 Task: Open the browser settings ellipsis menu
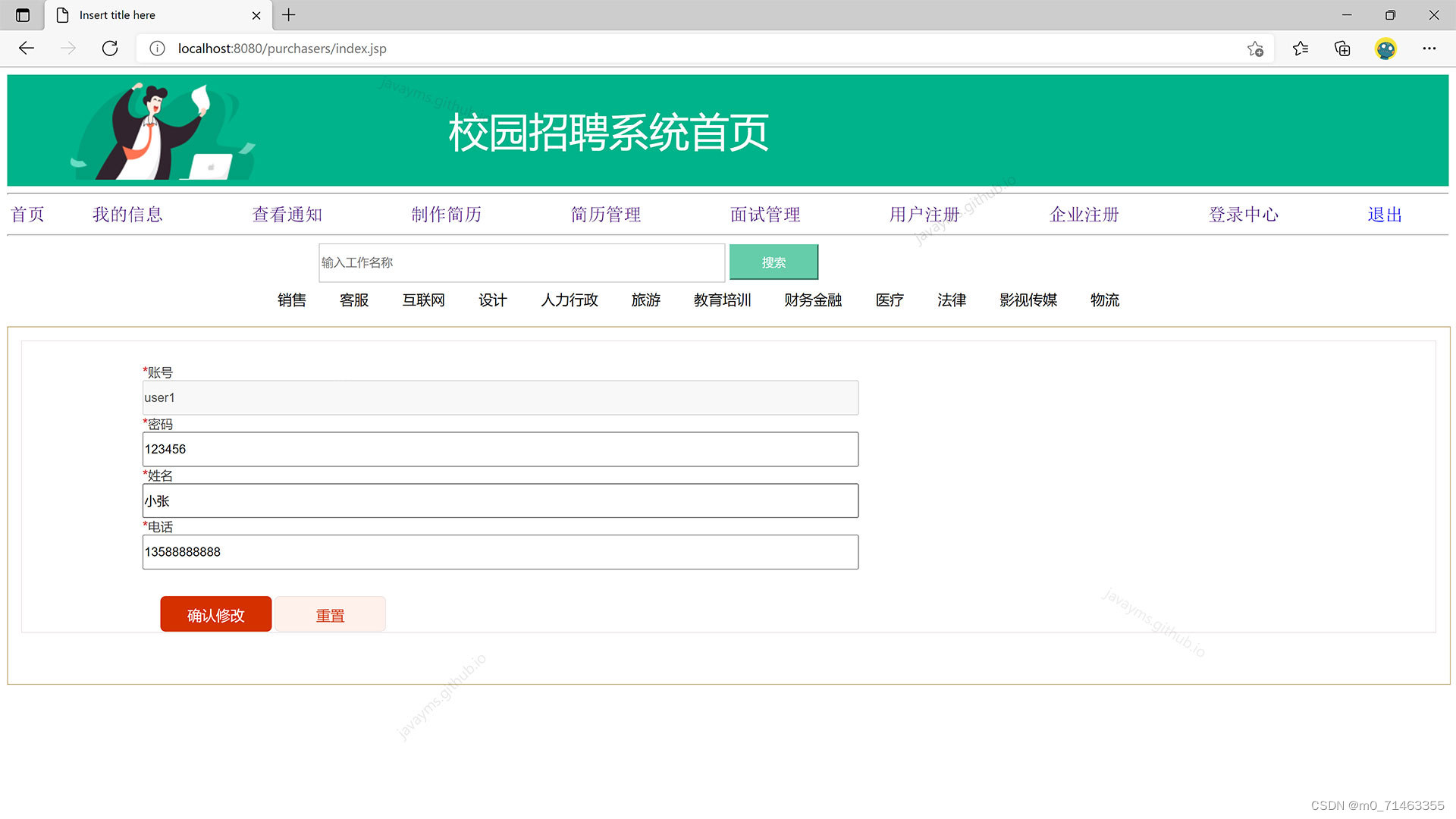(1429, 49)
